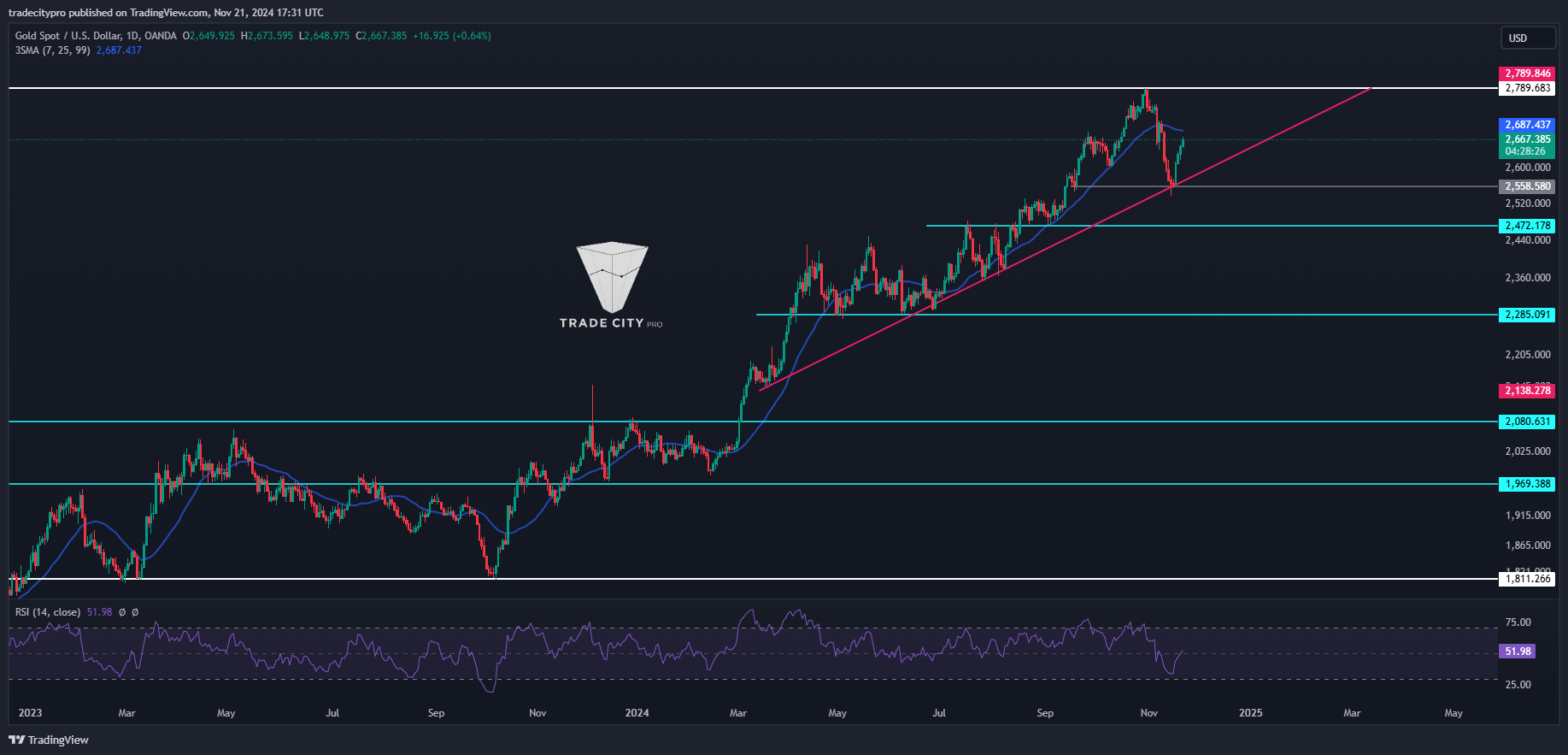This screenshot has height=755, width=1568.
Task: Click the 75.00 RSI axis level
Action: click(x=1518, y=622)
